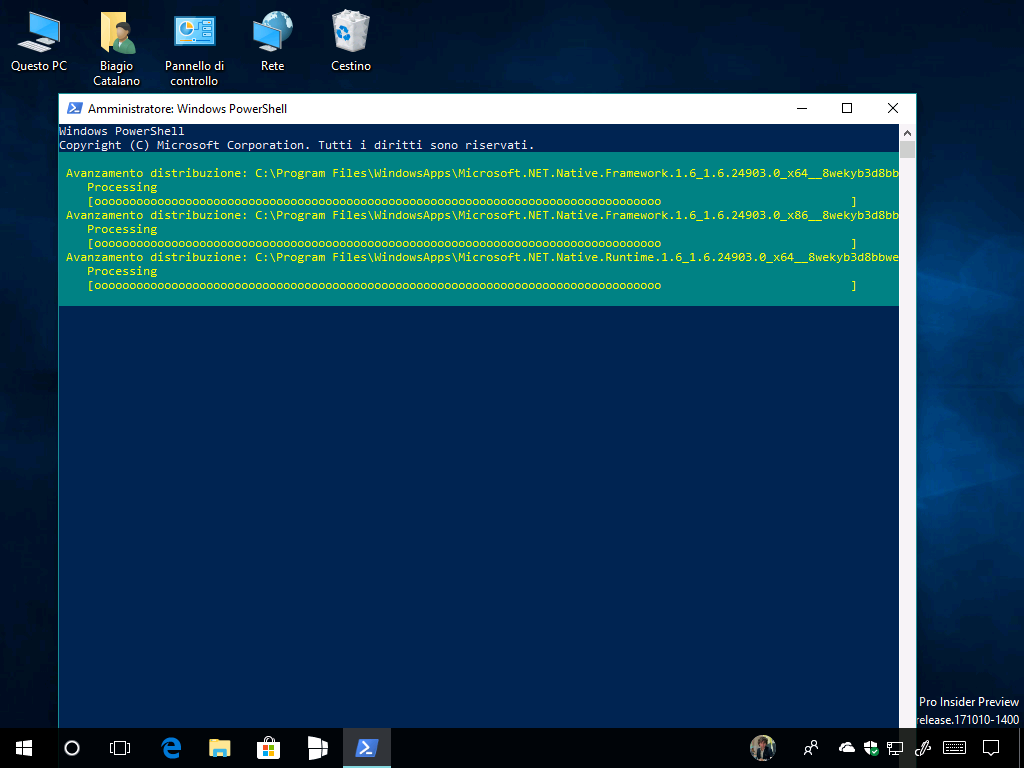Click the Framework x64 progress bar
Image resolution: width=1024 pixels, height=768 pixels.
pyautogui.click(x=472, y=201)
